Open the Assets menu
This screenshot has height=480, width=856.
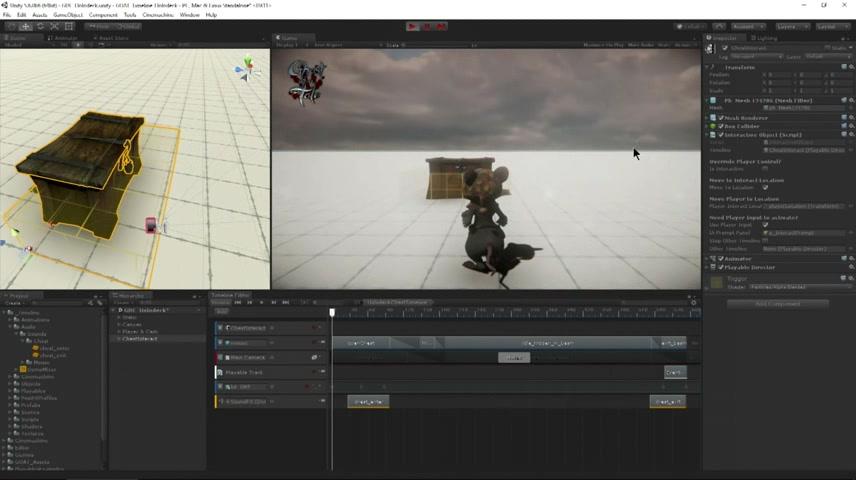point(39,15)
